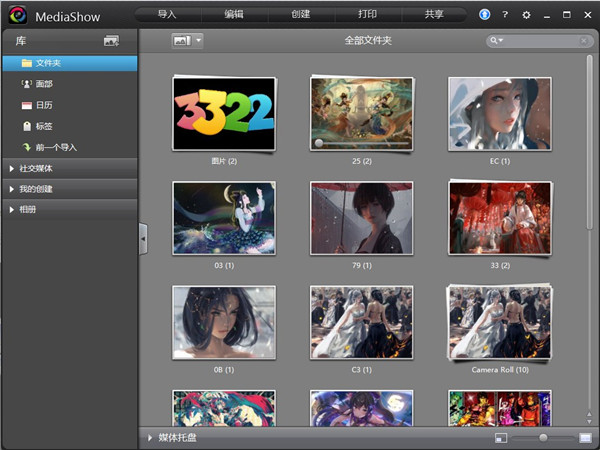Select 面部 (faces) in the library sidebar
Viewport: 600px width, 450px height.
click(44, 83)
